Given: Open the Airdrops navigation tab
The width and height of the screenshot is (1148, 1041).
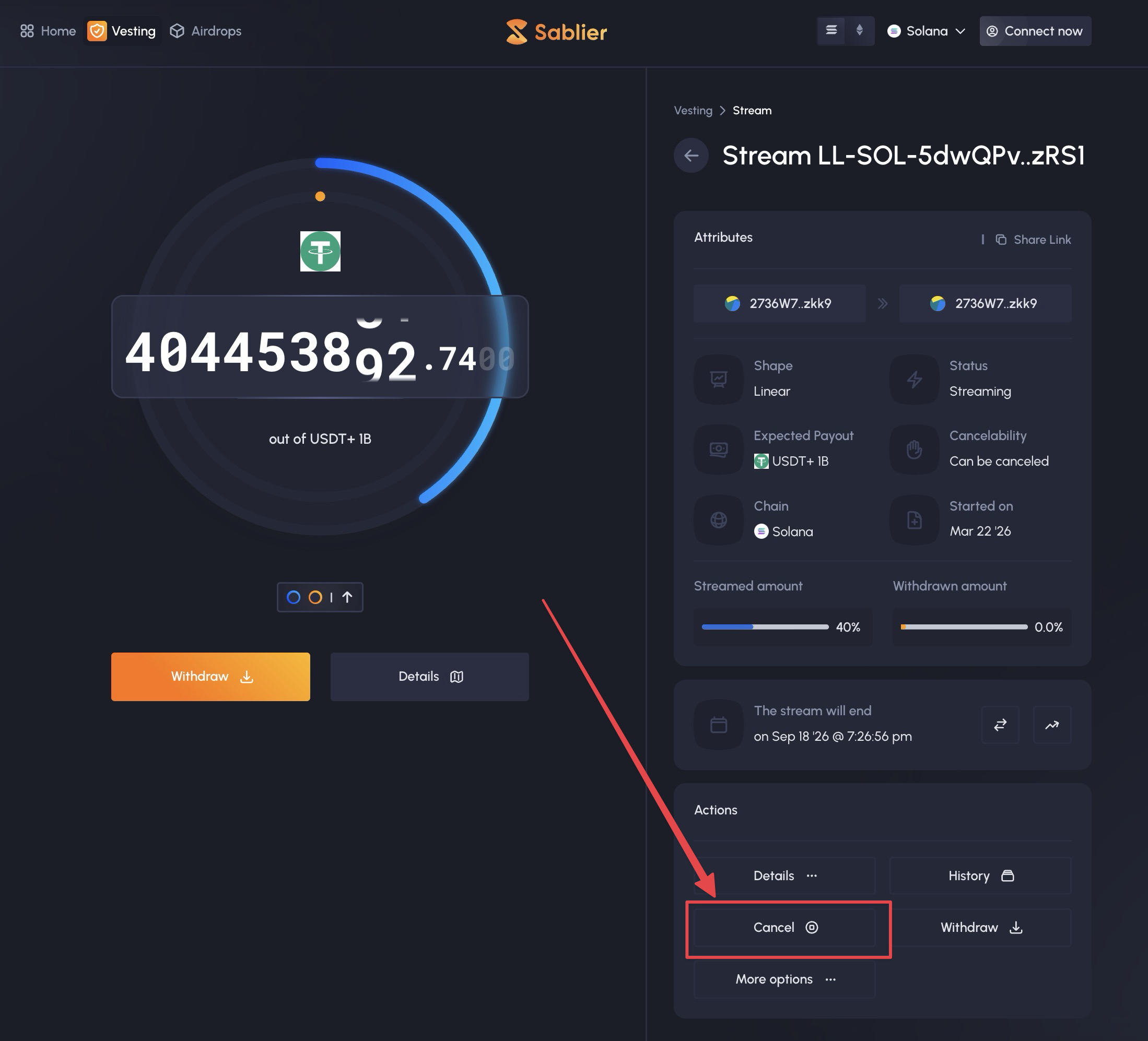Looking at the screenshot, I should pyautogui.click(x=206, y=31).
